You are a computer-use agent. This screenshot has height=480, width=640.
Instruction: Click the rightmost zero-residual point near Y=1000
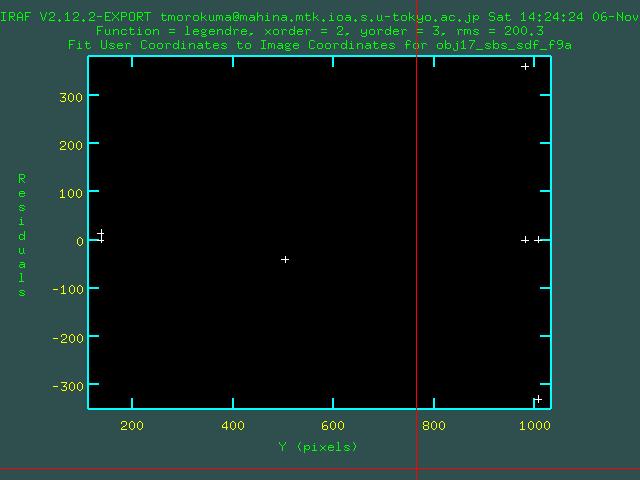(538, 240)
